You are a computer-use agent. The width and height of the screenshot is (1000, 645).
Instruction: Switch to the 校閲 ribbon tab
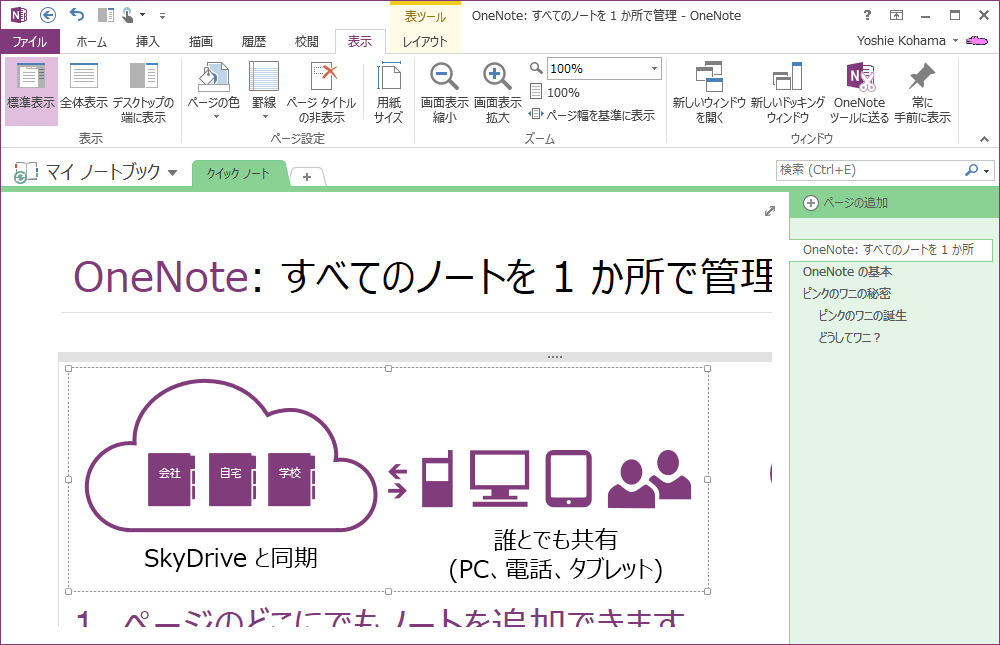point(307,41)
